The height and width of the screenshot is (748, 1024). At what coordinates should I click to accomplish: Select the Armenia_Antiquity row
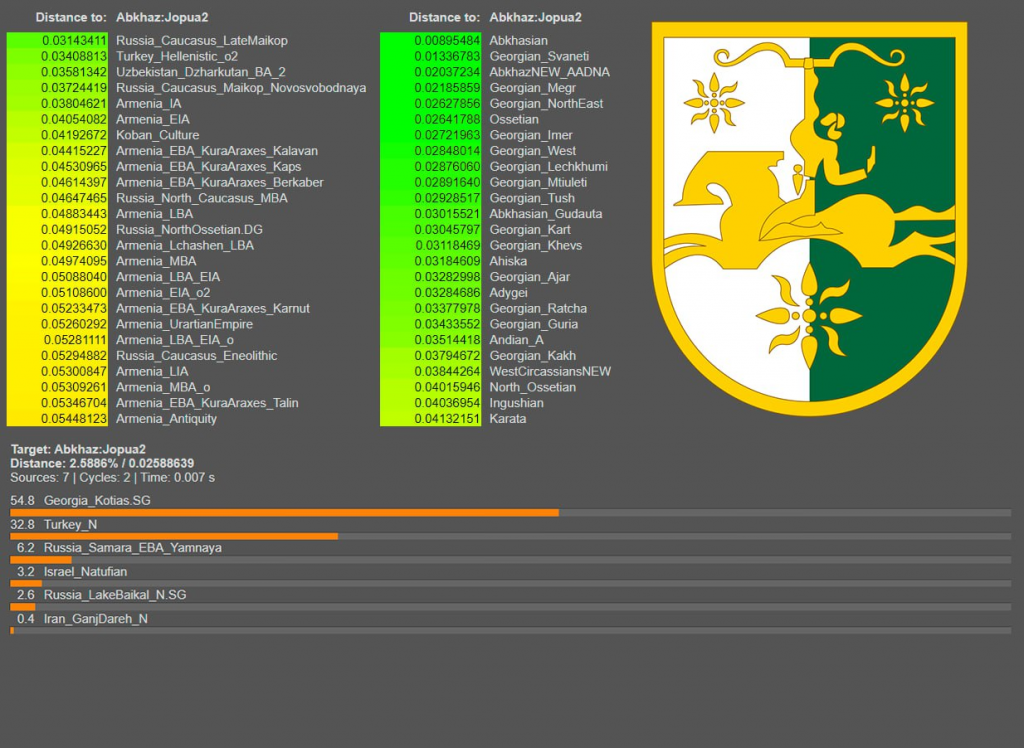(x=166, y=419)
